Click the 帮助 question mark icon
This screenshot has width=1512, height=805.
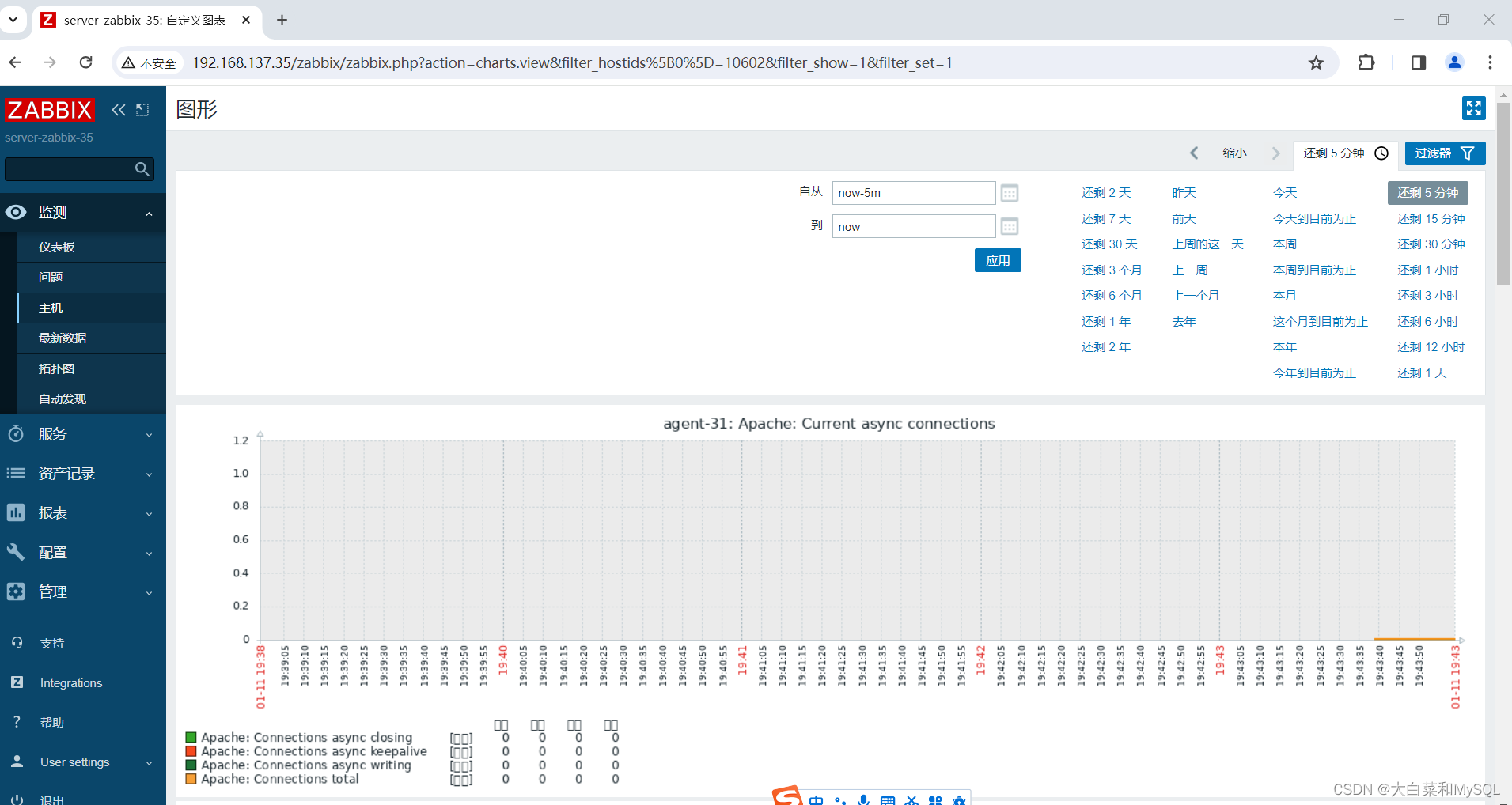(x=17, y=722)
